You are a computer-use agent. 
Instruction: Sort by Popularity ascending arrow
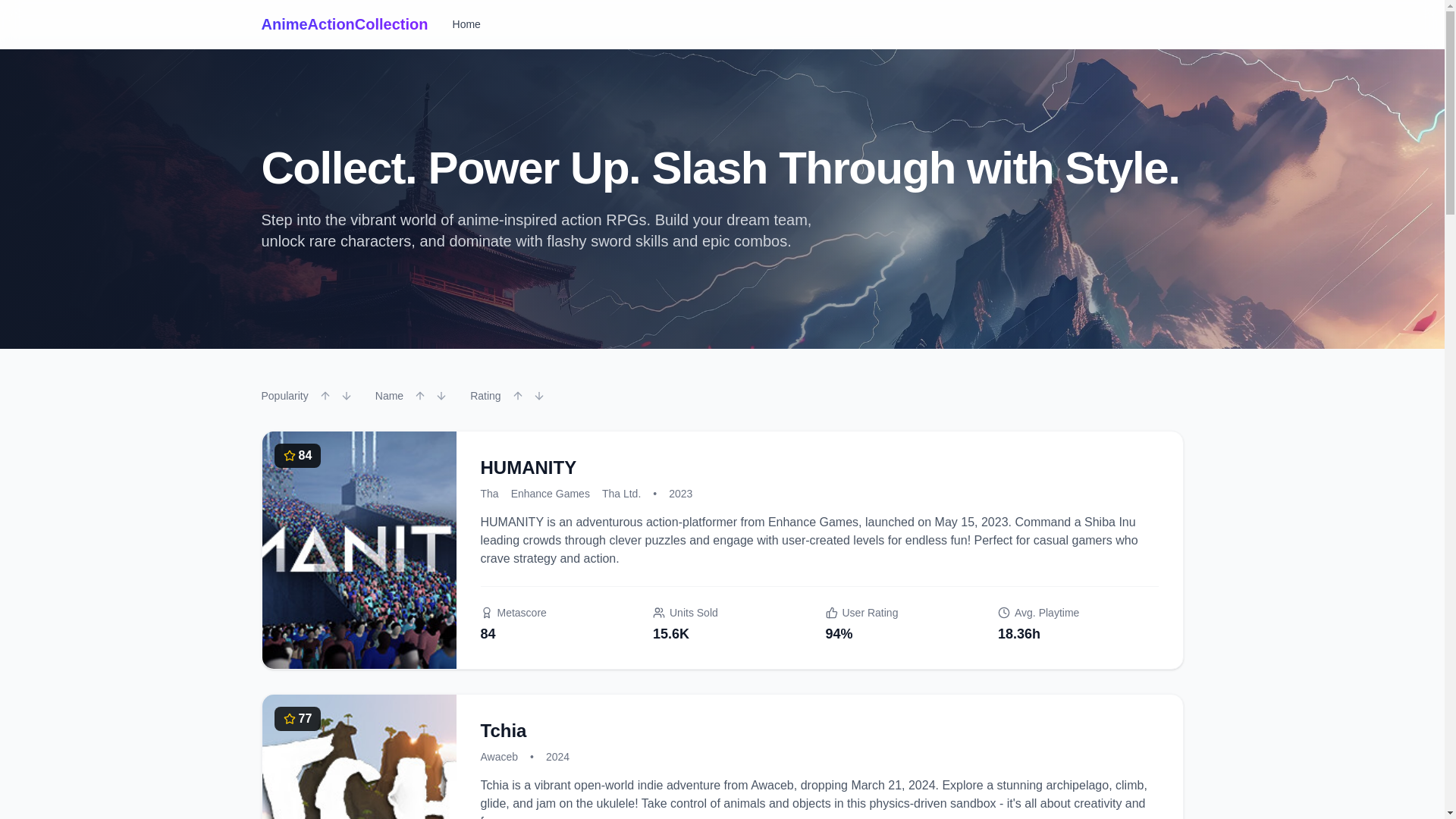click(x=325, y=396)
